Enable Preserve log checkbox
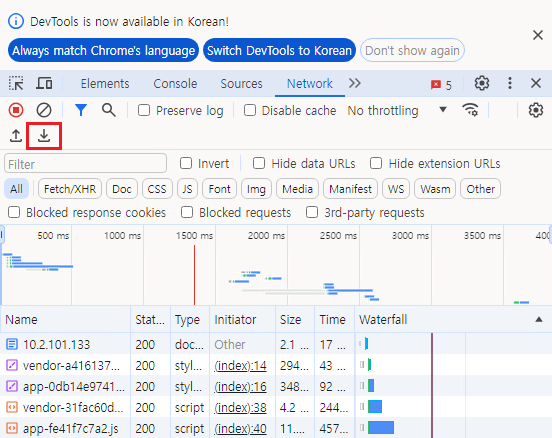 coord(144,110)
